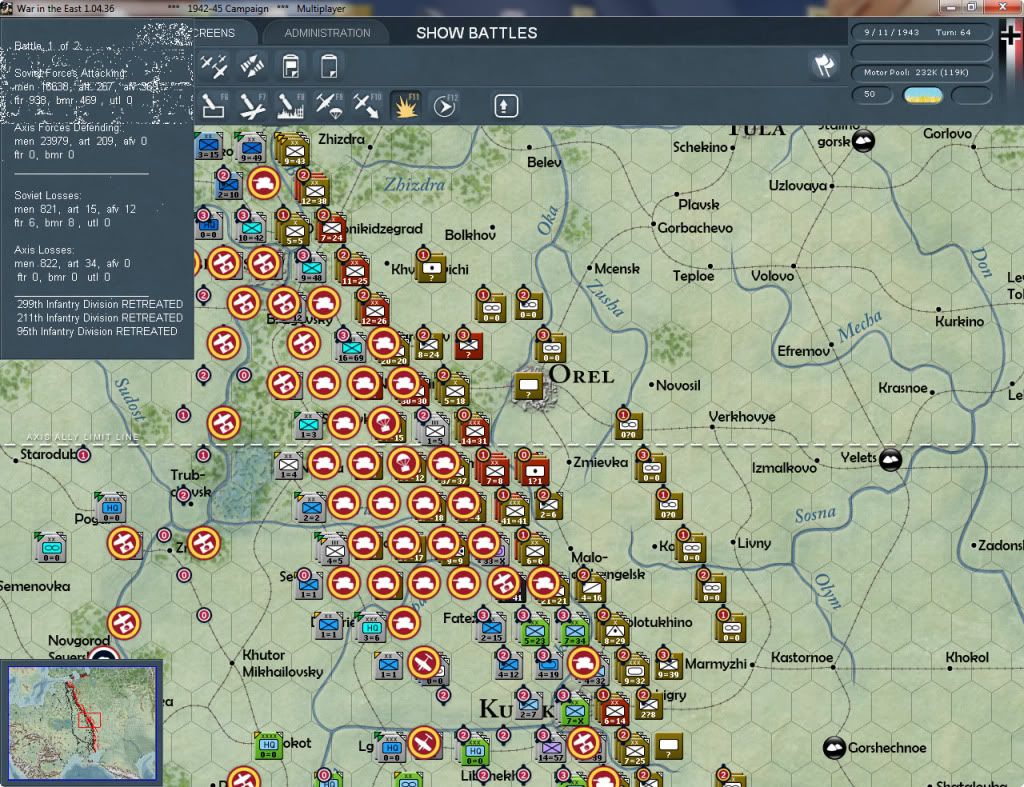Select the 8=24 unit counter
1024x787 pixels.
[428, 345]
